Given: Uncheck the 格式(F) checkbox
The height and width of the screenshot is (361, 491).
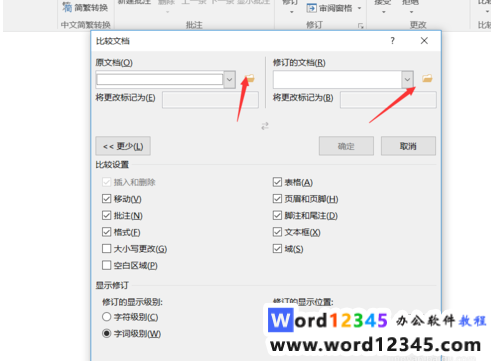Looking at the screenshot, I should (106, 232).
